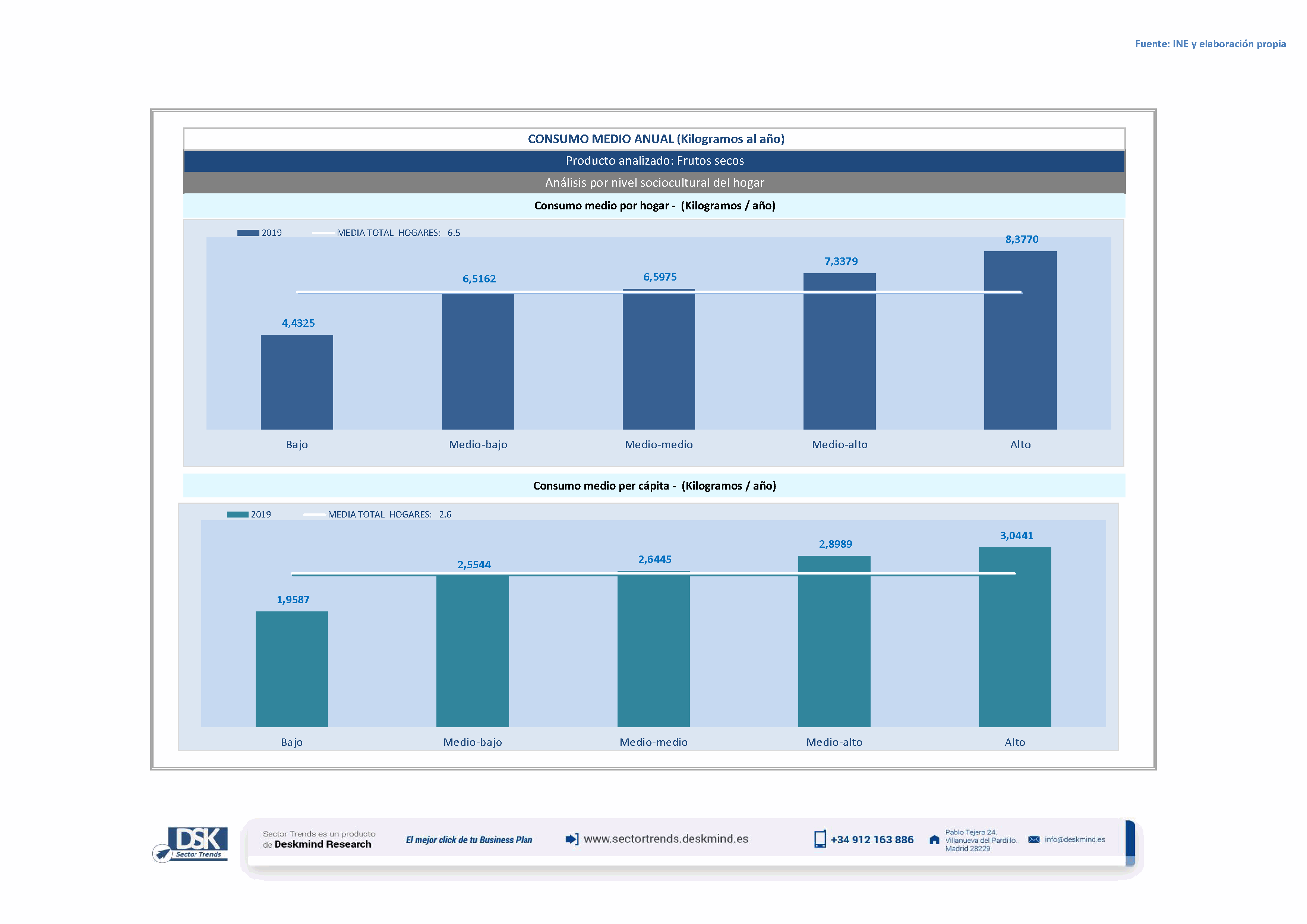
Task: Click the arrow icon before the website URL
Action: 572,839
